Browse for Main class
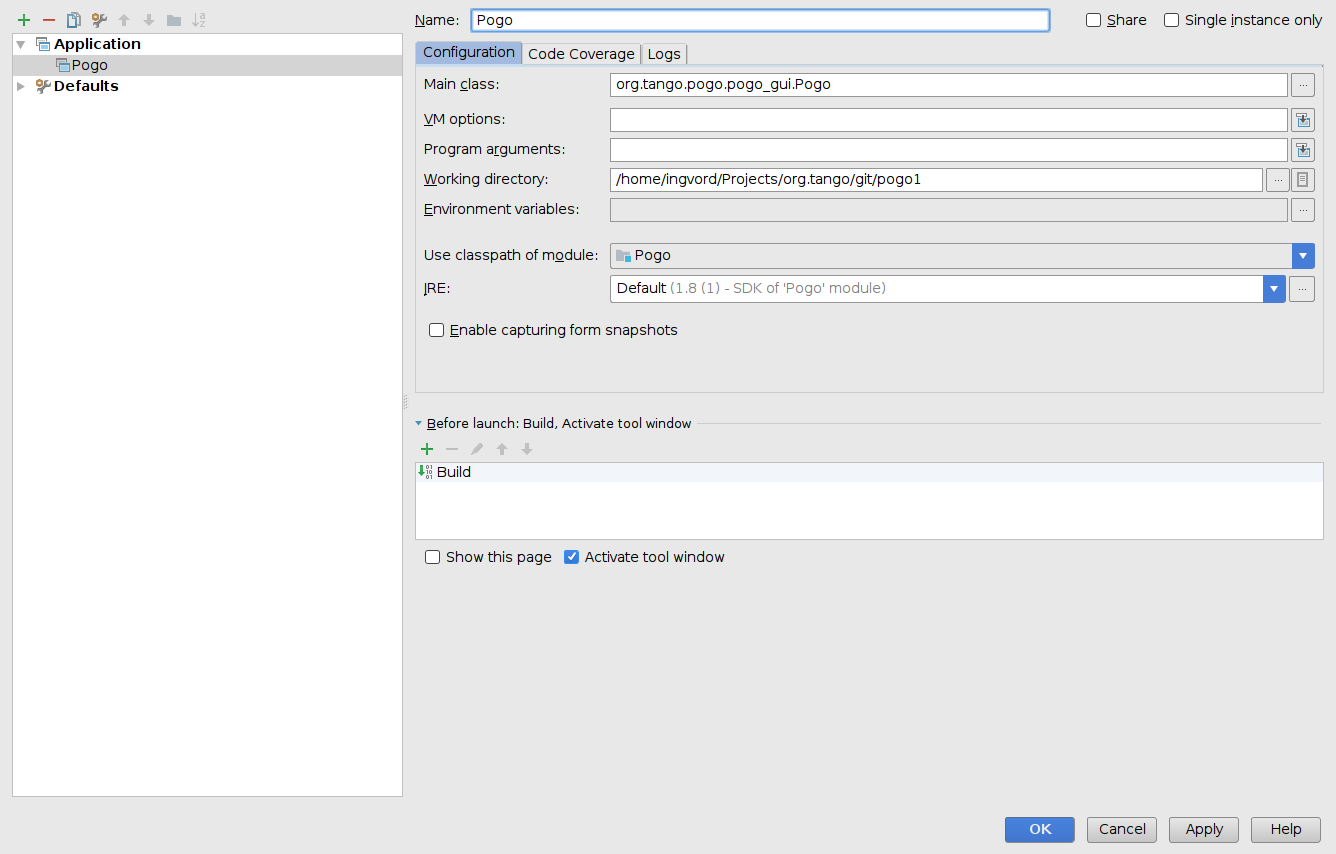 tap(1302, 85)
